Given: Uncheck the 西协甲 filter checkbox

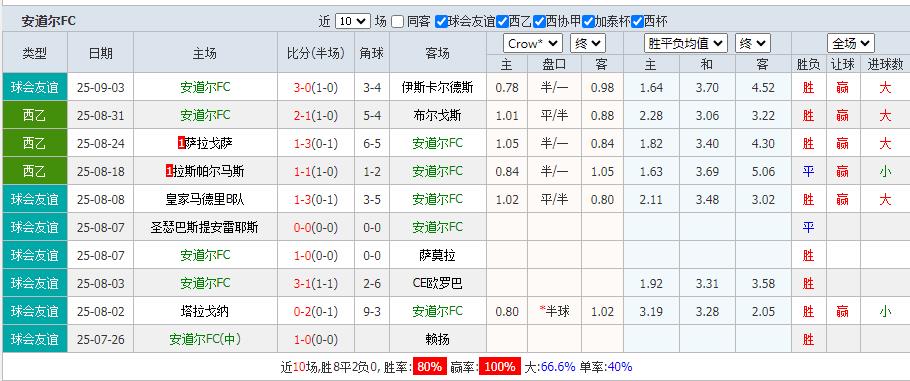Looking at the screenshot, I should [x=539, y=21].
